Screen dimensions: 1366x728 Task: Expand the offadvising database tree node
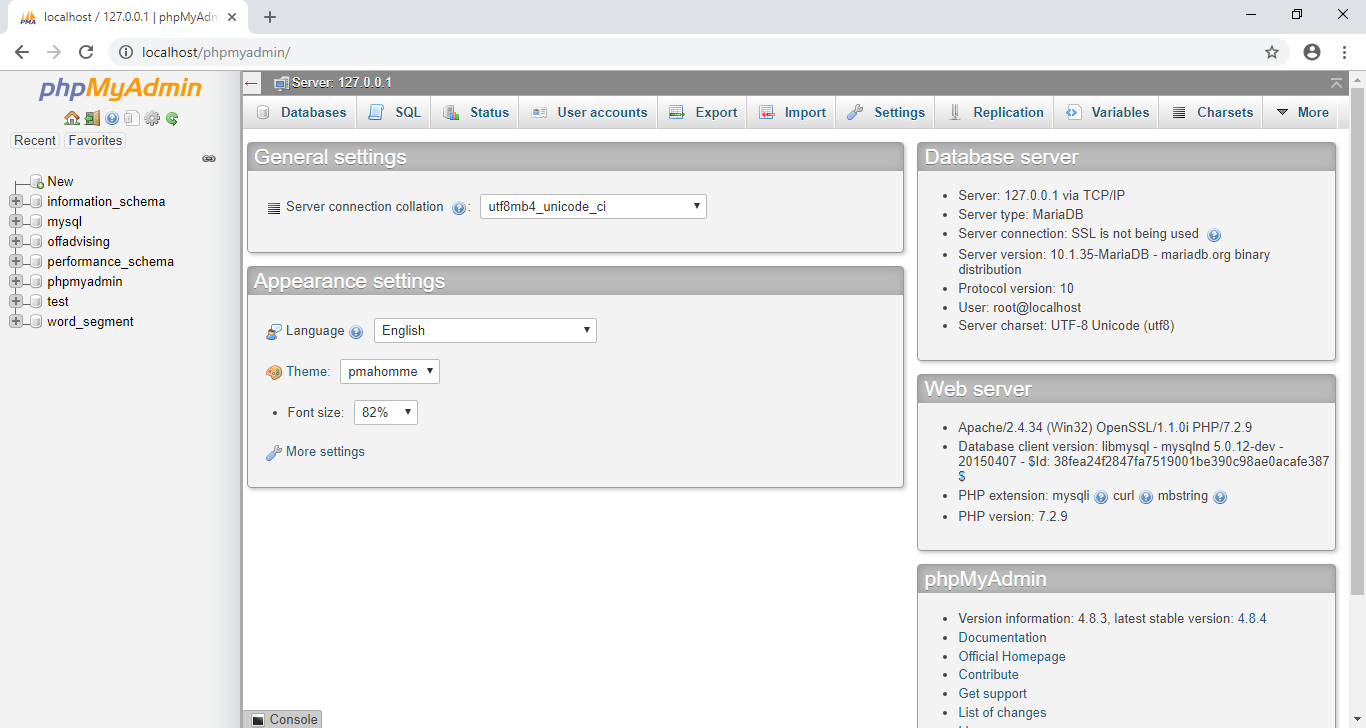coord(15,241)
